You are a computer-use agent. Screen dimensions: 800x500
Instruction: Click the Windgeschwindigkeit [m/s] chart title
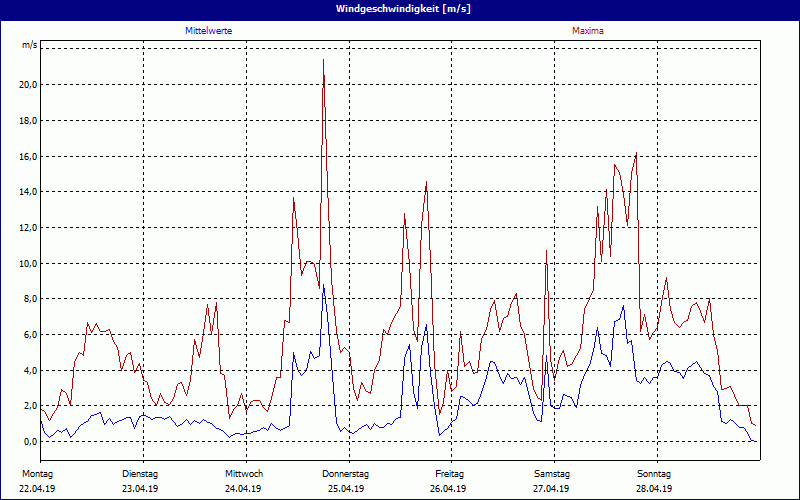[400, 9]
